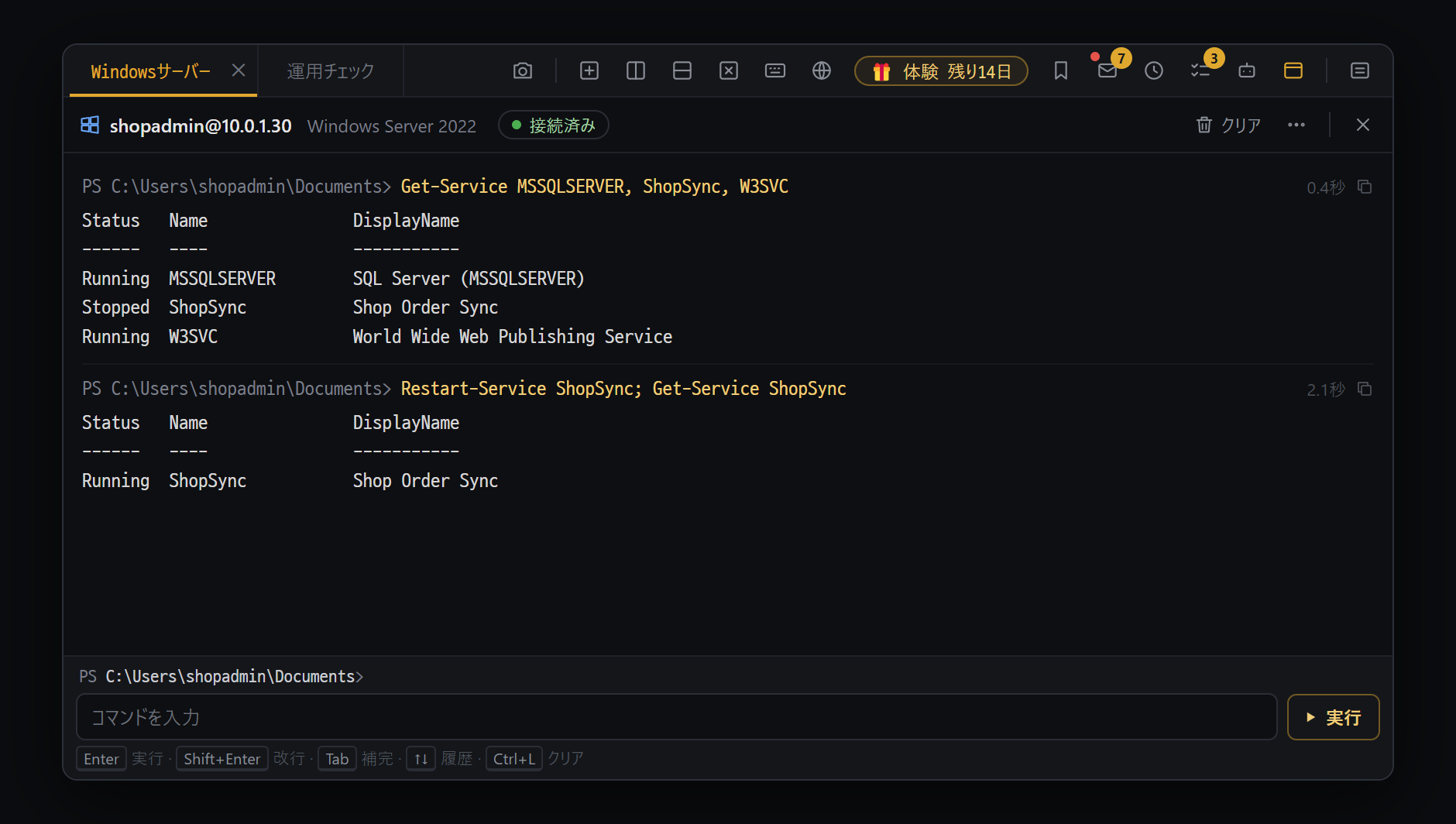Run the command with the 実行 button
Image resolution: width=1456 pixels, height=824 pixels.
pyautogui.click(x=1334, y=717)
